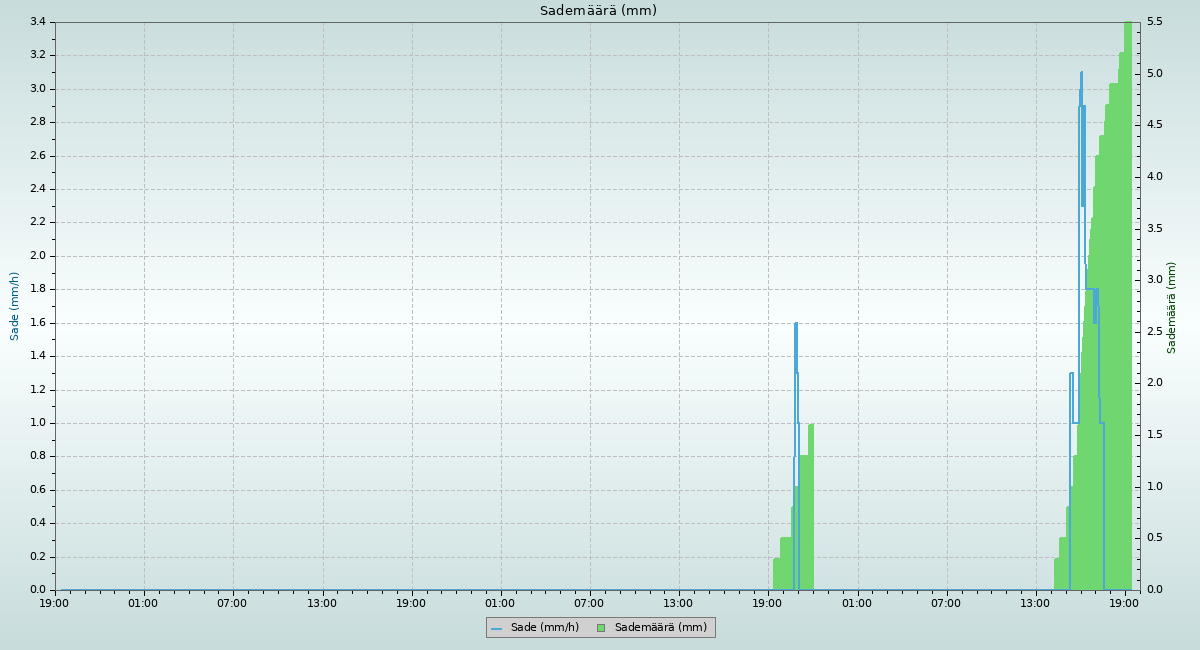Image resolution: width=1200 pixels, height=650 pixels.
Task: Click the chart title 'Sademäärä (mm)' at top
Action: [x=598, y=11]
